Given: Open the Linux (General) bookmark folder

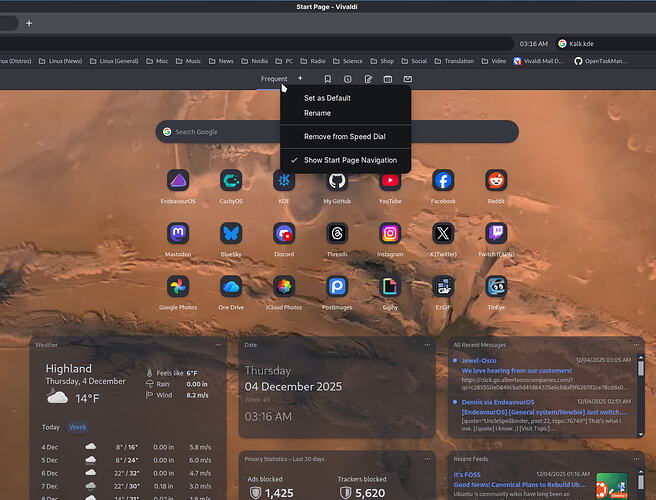Looking at the screenshot, I should (118, 61).
